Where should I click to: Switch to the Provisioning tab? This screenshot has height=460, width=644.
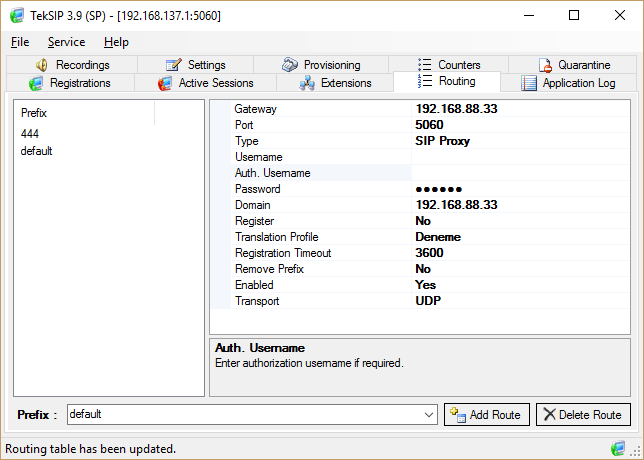coord(321,64)
